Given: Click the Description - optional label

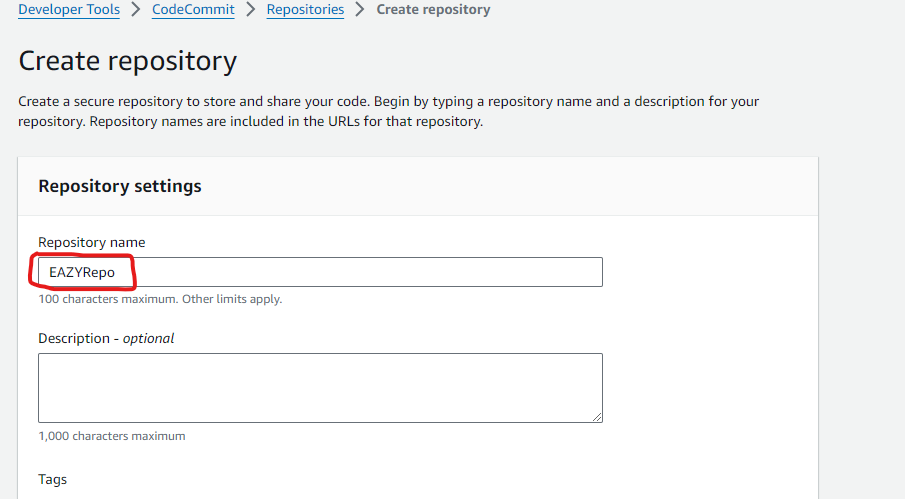Looking at the screenshot, I should tap(106, 338).
